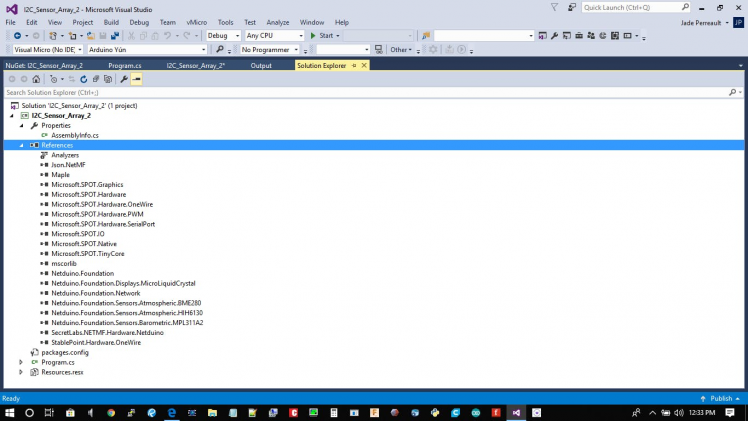Screen dimensions: 748x421
Task: Open the Analyze menu
Action: coord(278,22)
